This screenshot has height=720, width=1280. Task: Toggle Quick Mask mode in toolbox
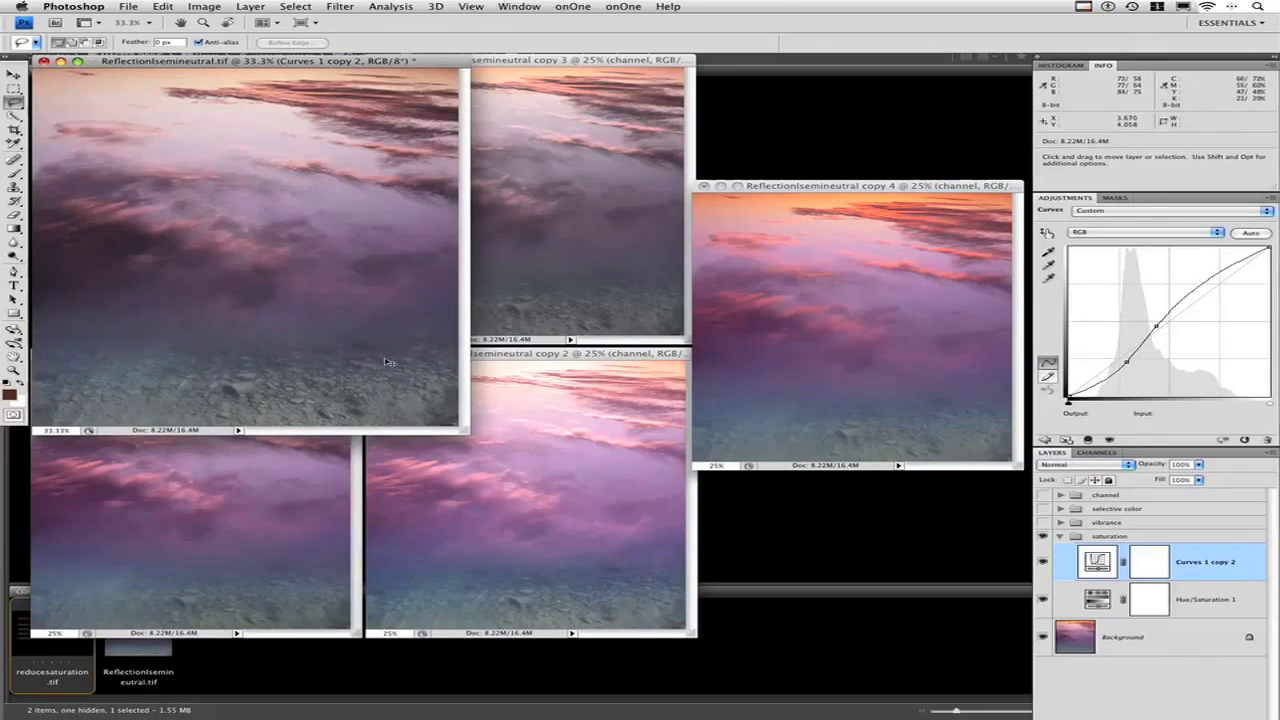(14, 414)
